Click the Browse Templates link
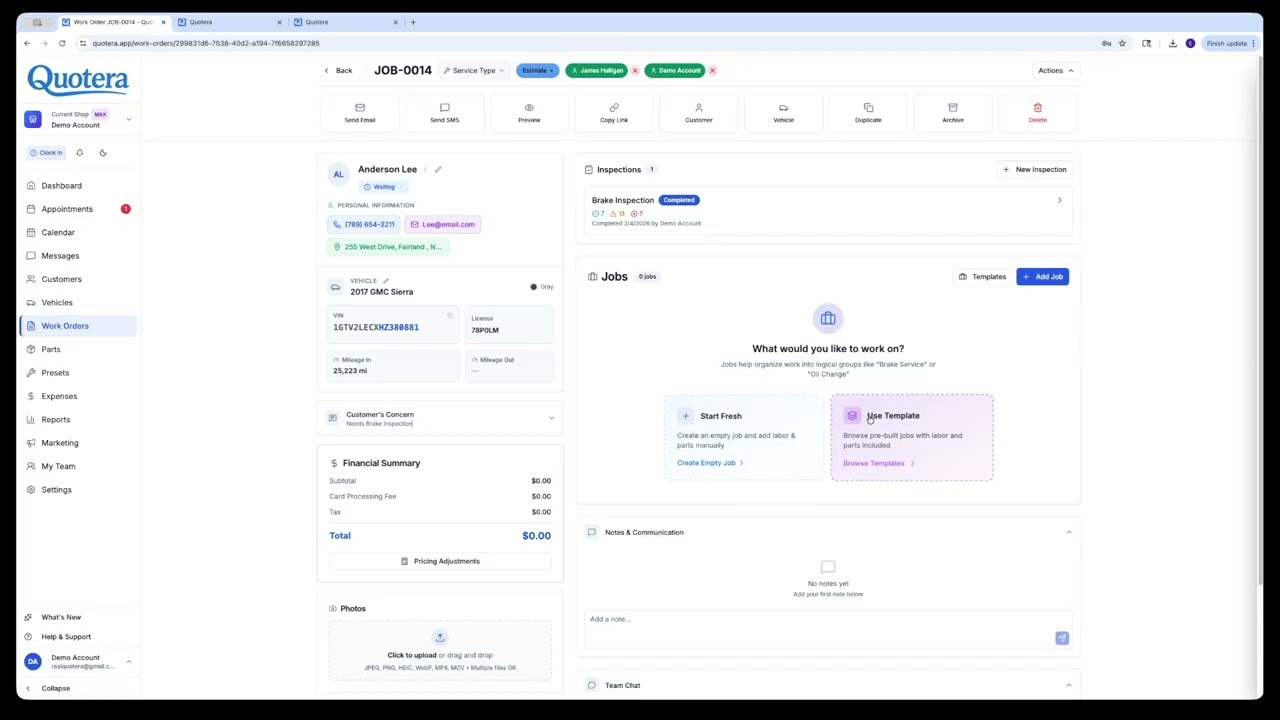The width and height of the screenshot is (1280, 720). tap(879, 463)
